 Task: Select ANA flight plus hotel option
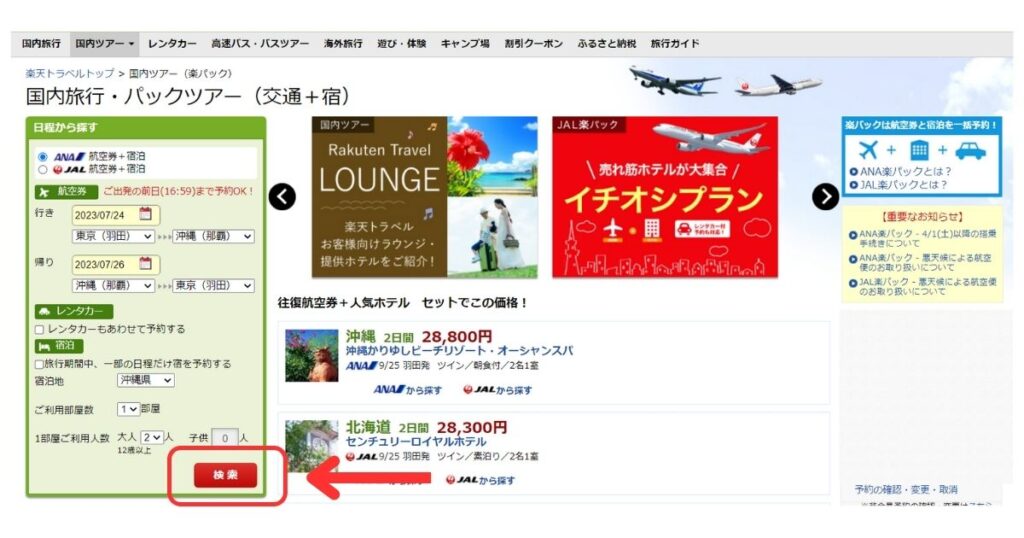42,157
